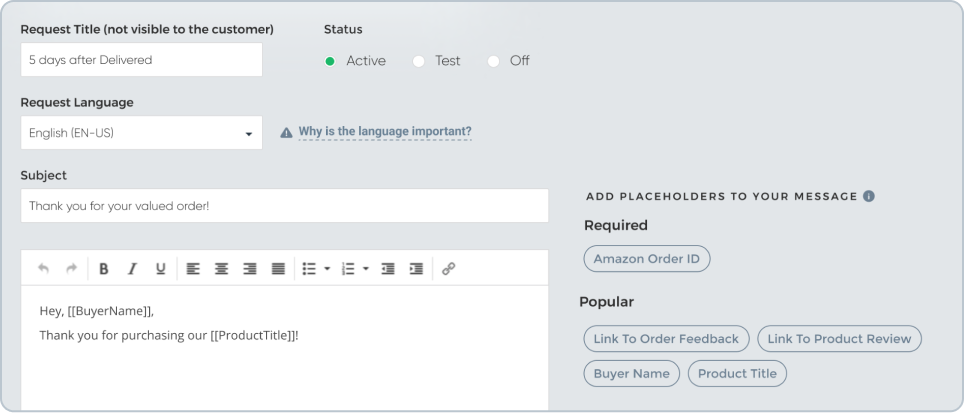Expand the bullet list style dropdown arrow

[x=327, y=269]
